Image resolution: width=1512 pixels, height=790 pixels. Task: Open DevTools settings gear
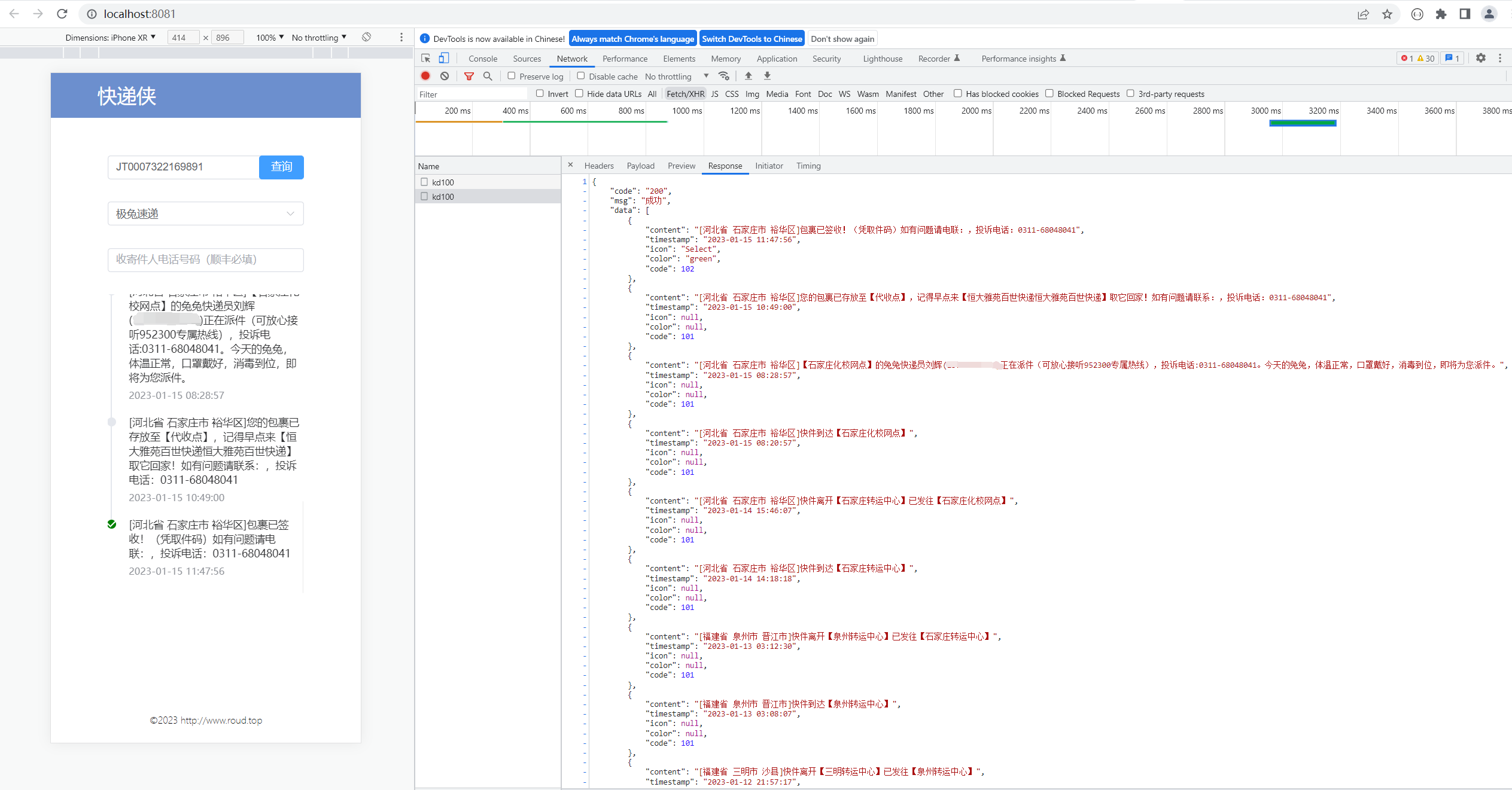pos(1481,58)
